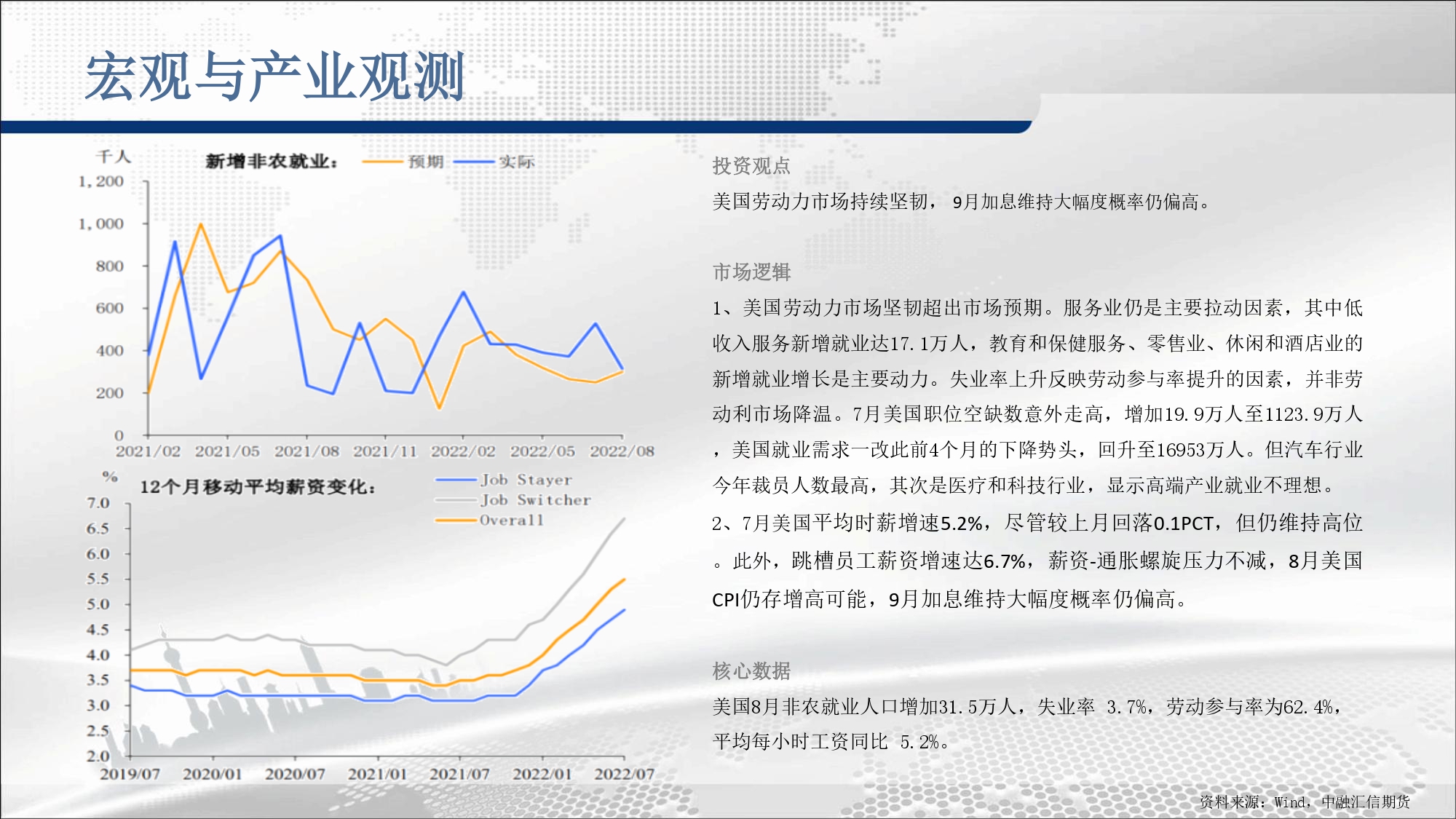Click the blue 实际 legend entry

click(494, 162)
